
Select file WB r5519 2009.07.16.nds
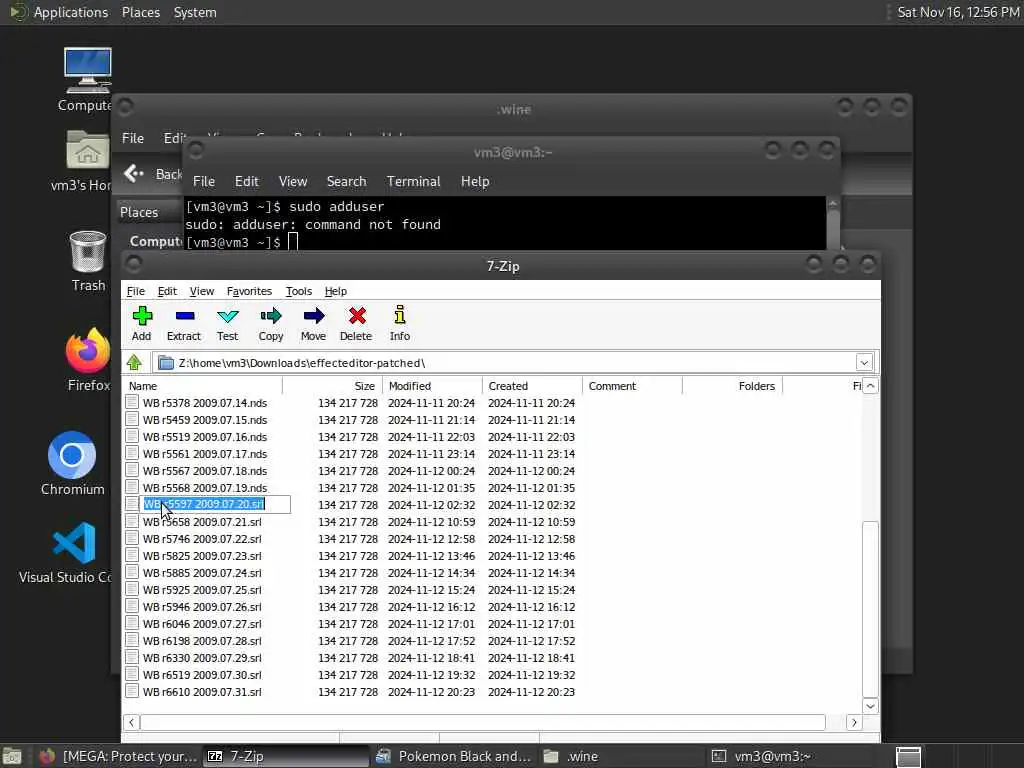coord(204,437)
